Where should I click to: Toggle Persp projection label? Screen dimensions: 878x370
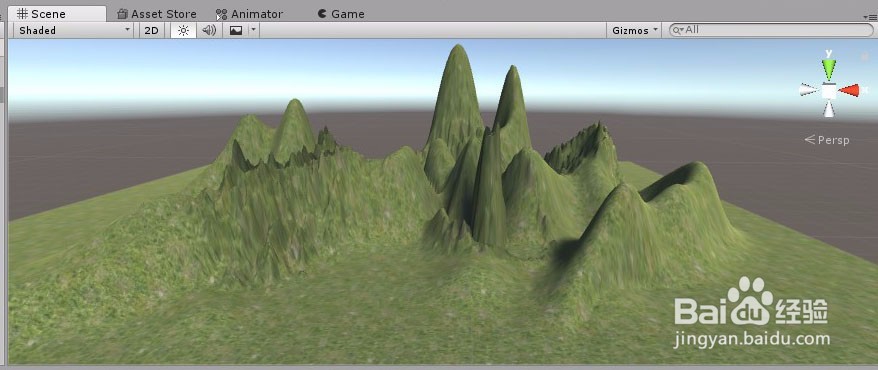point(827,140)
